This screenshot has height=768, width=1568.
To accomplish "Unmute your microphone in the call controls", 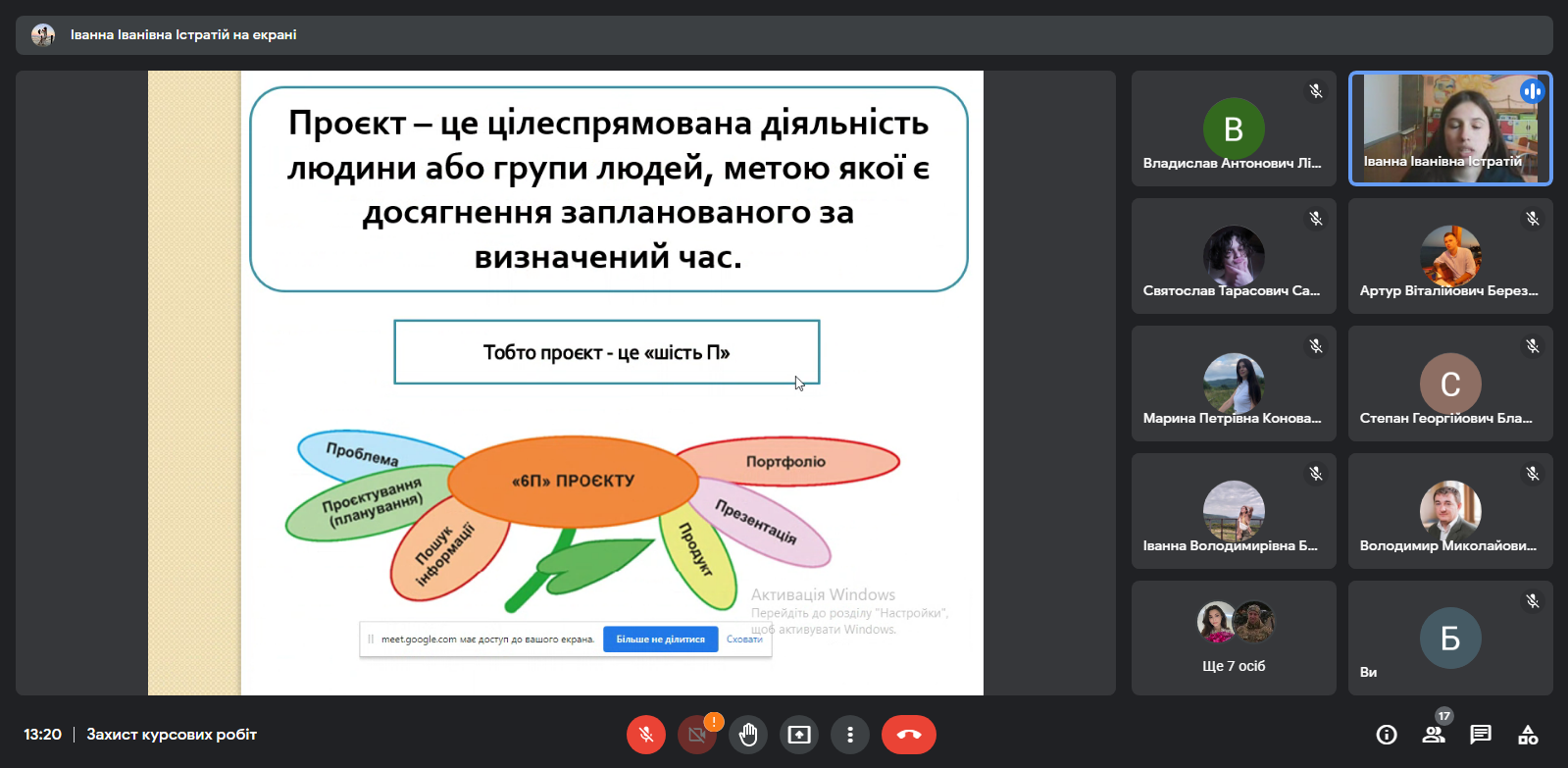I will 646,735.
